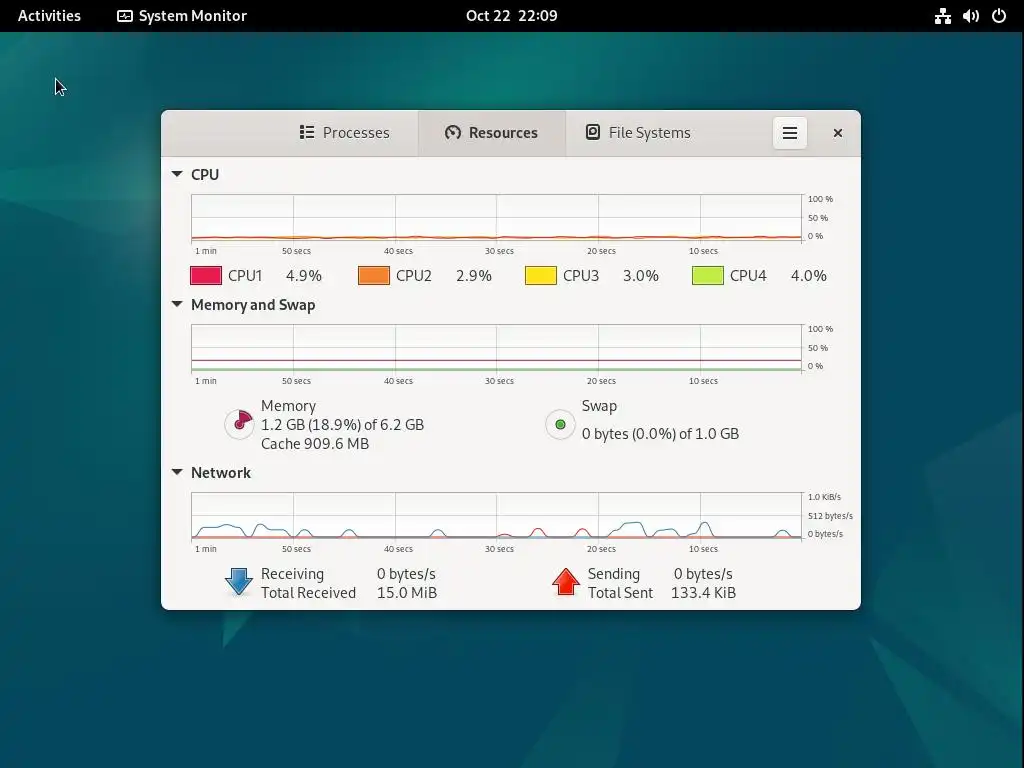The height and width of the screenshot is (768, 1024).
Task: Click the Memory and Swap history graph
Action: 496,347
